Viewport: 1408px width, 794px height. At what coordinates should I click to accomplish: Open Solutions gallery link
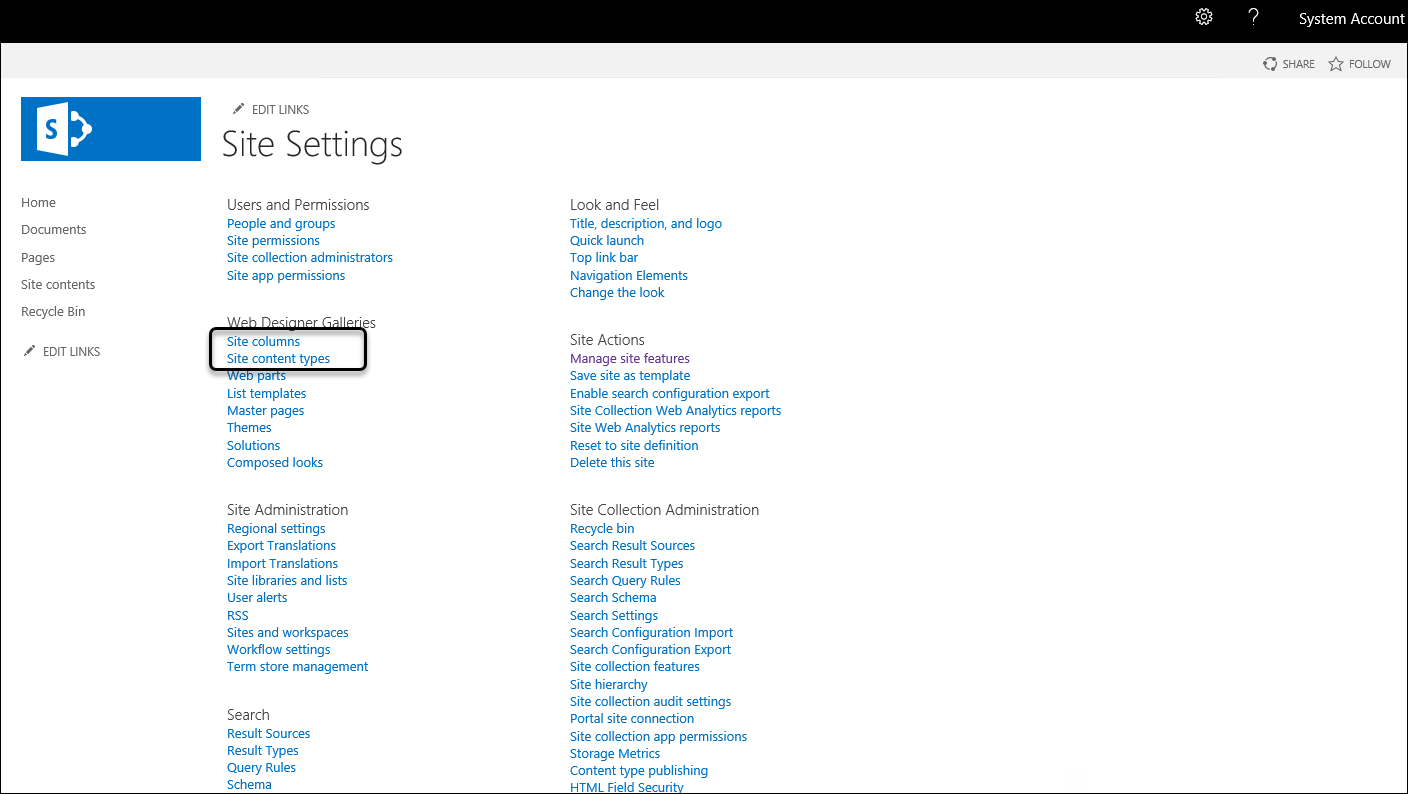tap(253, 446)
